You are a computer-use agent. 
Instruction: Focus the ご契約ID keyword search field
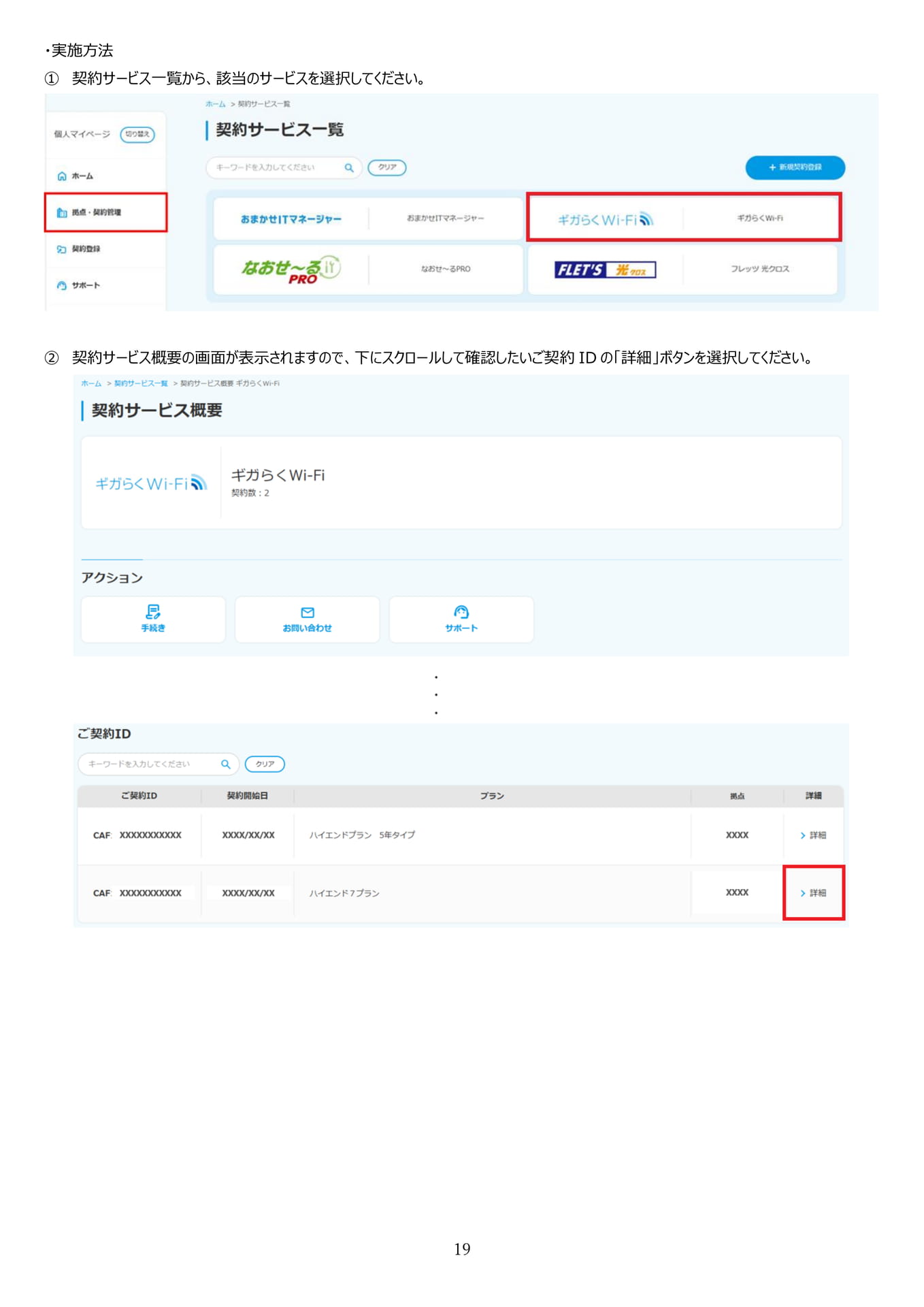coord(159,764)
